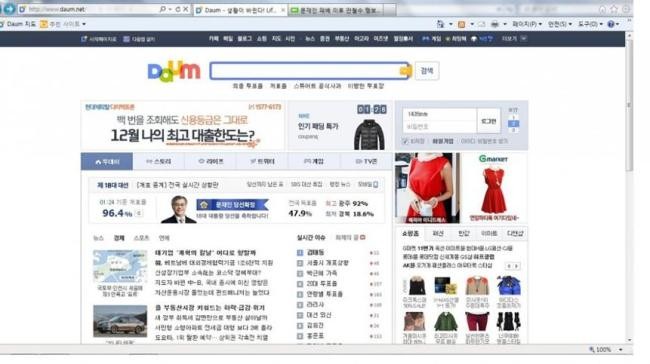Open the 도구(O) menu dropdown
This screenshot has width=650, height=364.
(591, 24)
